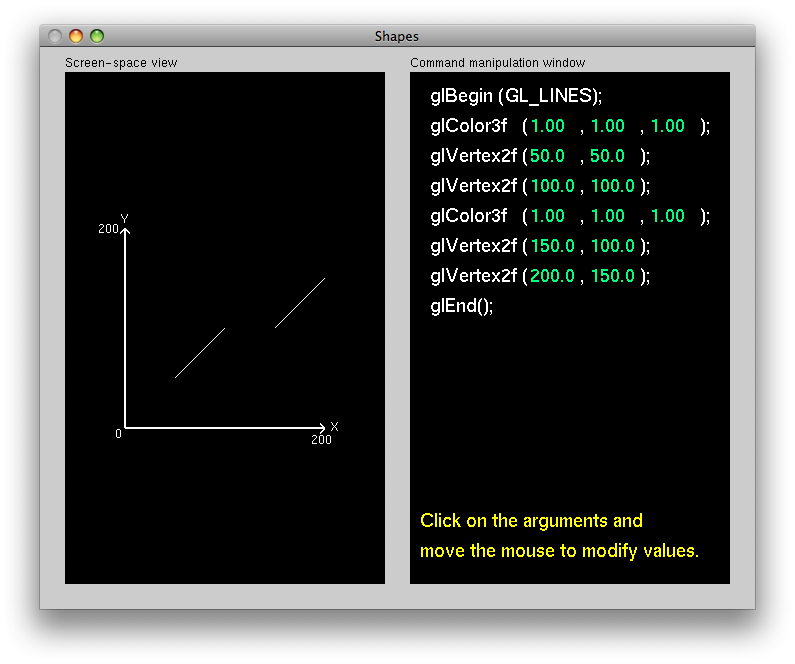Click the glEnd() command text
Screen dimensions: 795x664
tap(461, 306)
